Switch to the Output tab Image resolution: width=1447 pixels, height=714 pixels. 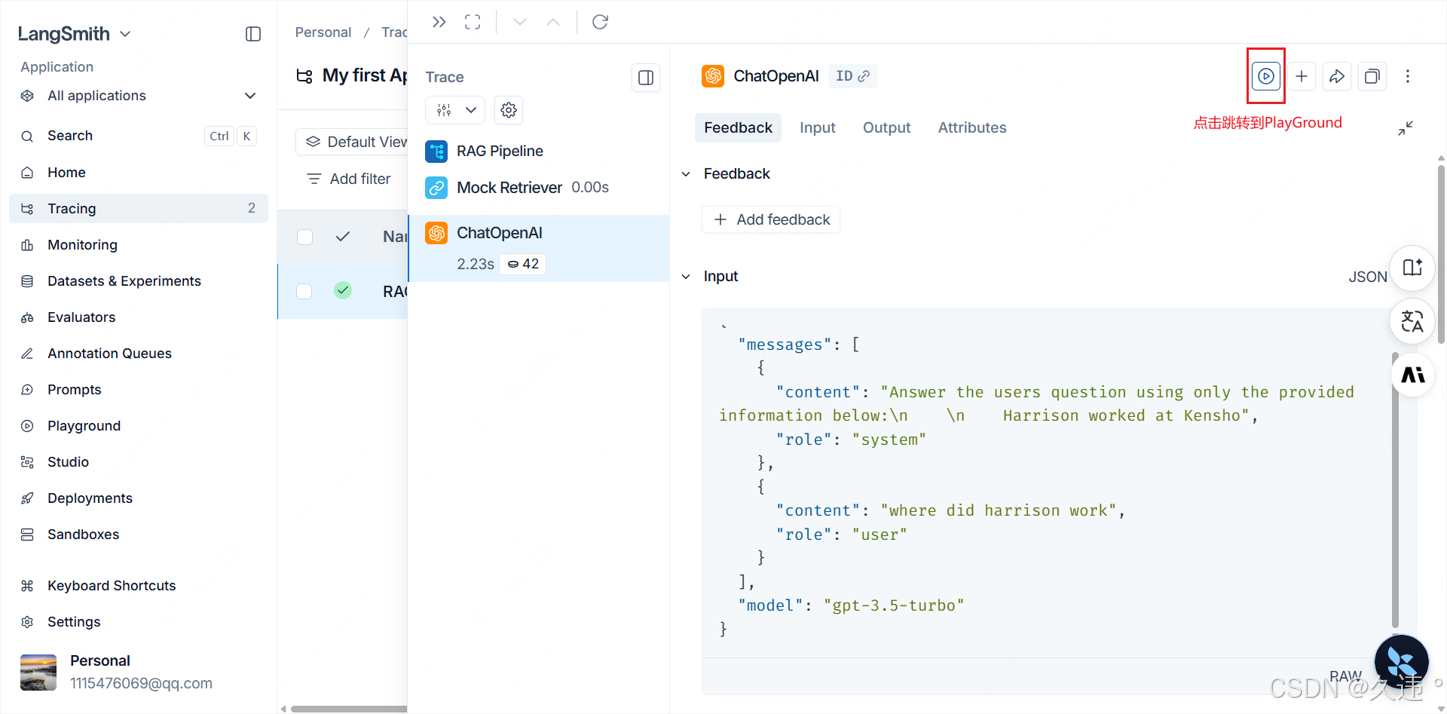click(886, 128)
